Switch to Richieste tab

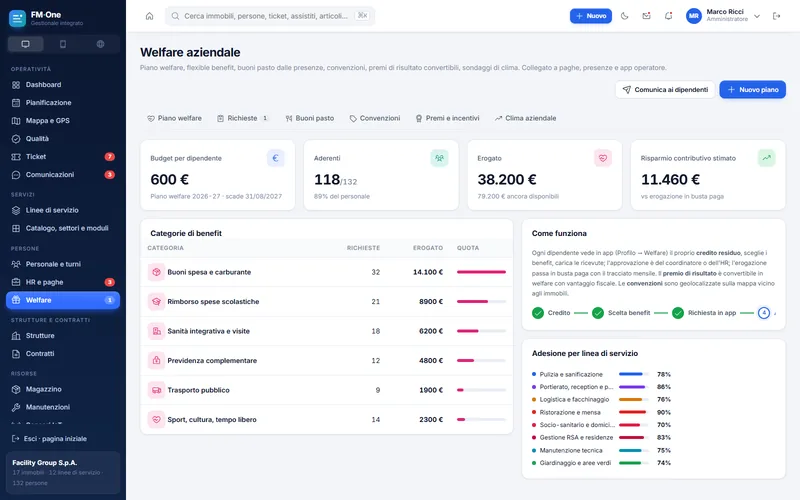click(x=242, y=118)
